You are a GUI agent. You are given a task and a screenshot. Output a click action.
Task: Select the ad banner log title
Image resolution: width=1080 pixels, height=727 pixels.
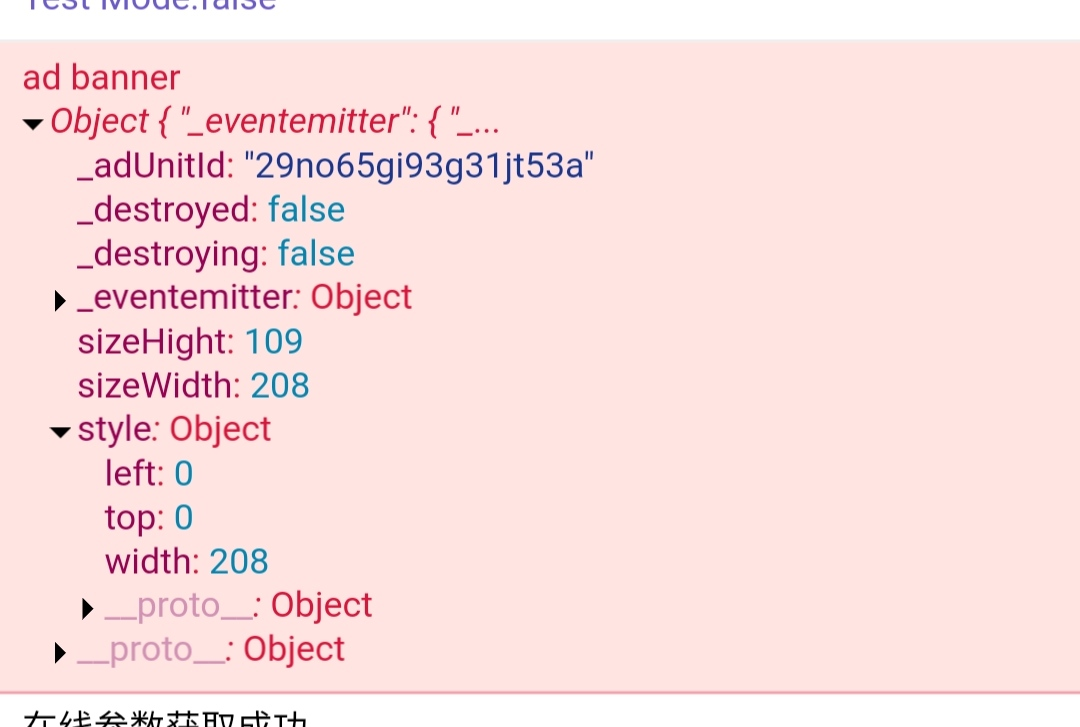pyautogui.click(x=101, y=77)
